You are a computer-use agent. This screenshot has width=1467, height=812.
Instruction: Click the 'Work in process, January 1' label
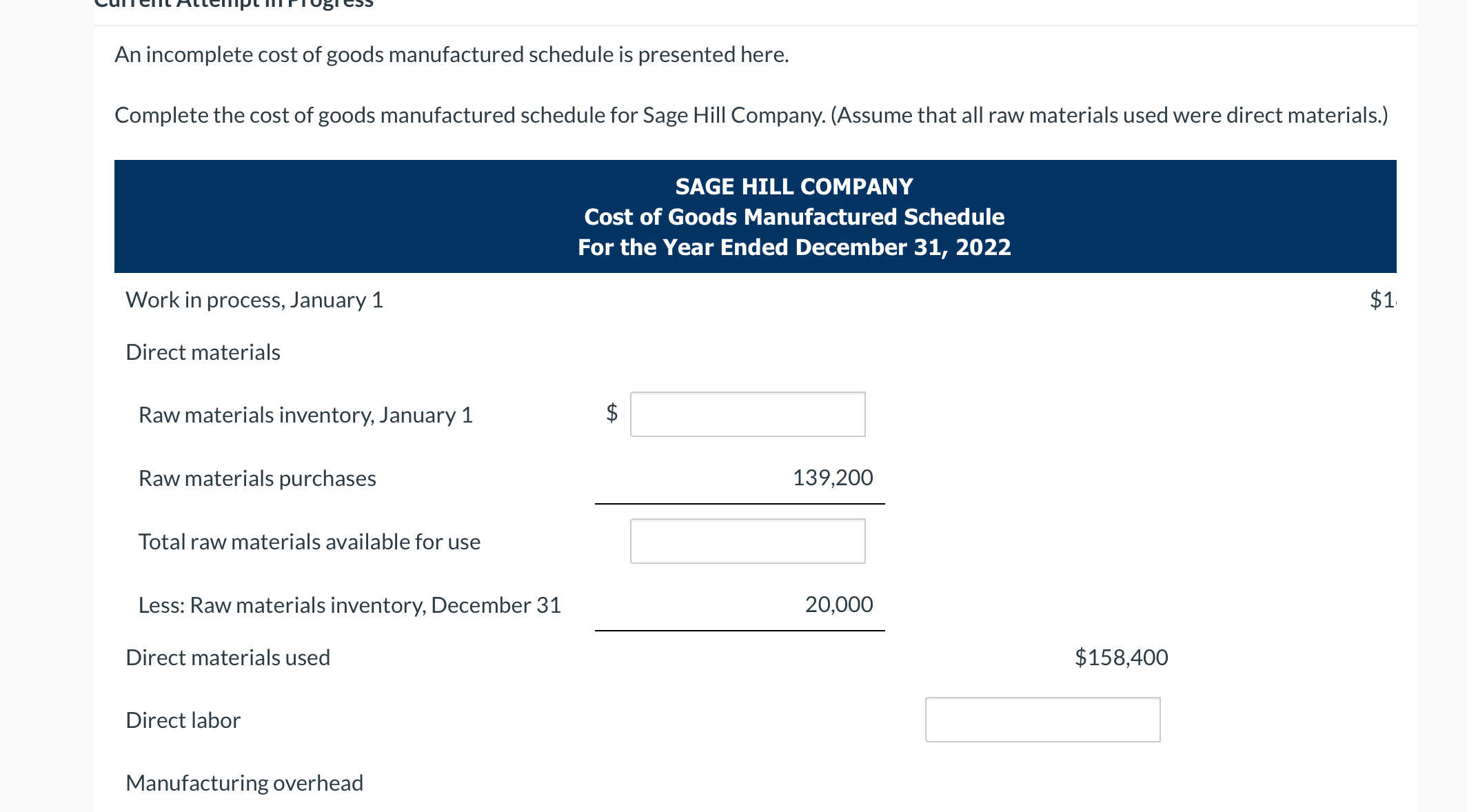pyautogui.click(x=254, y=300)
